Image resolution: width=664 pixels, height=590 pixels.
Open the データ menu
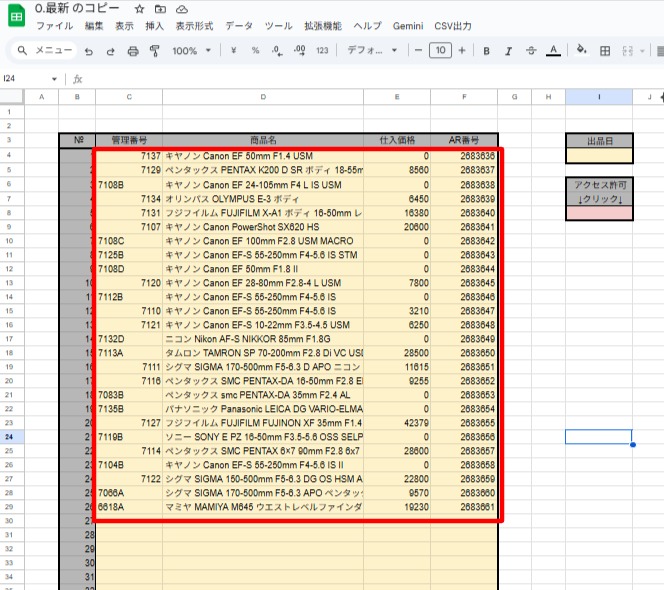tap(239, 25)
